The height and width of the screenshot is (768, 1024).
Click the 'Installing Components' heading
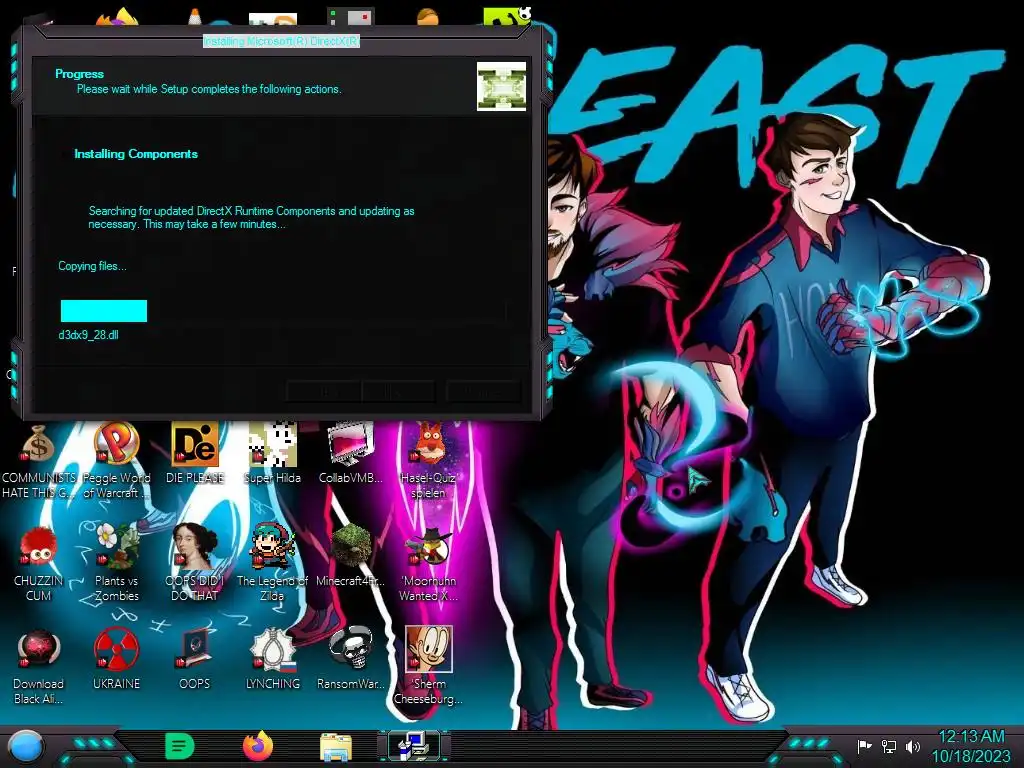(x=136, y=154)
